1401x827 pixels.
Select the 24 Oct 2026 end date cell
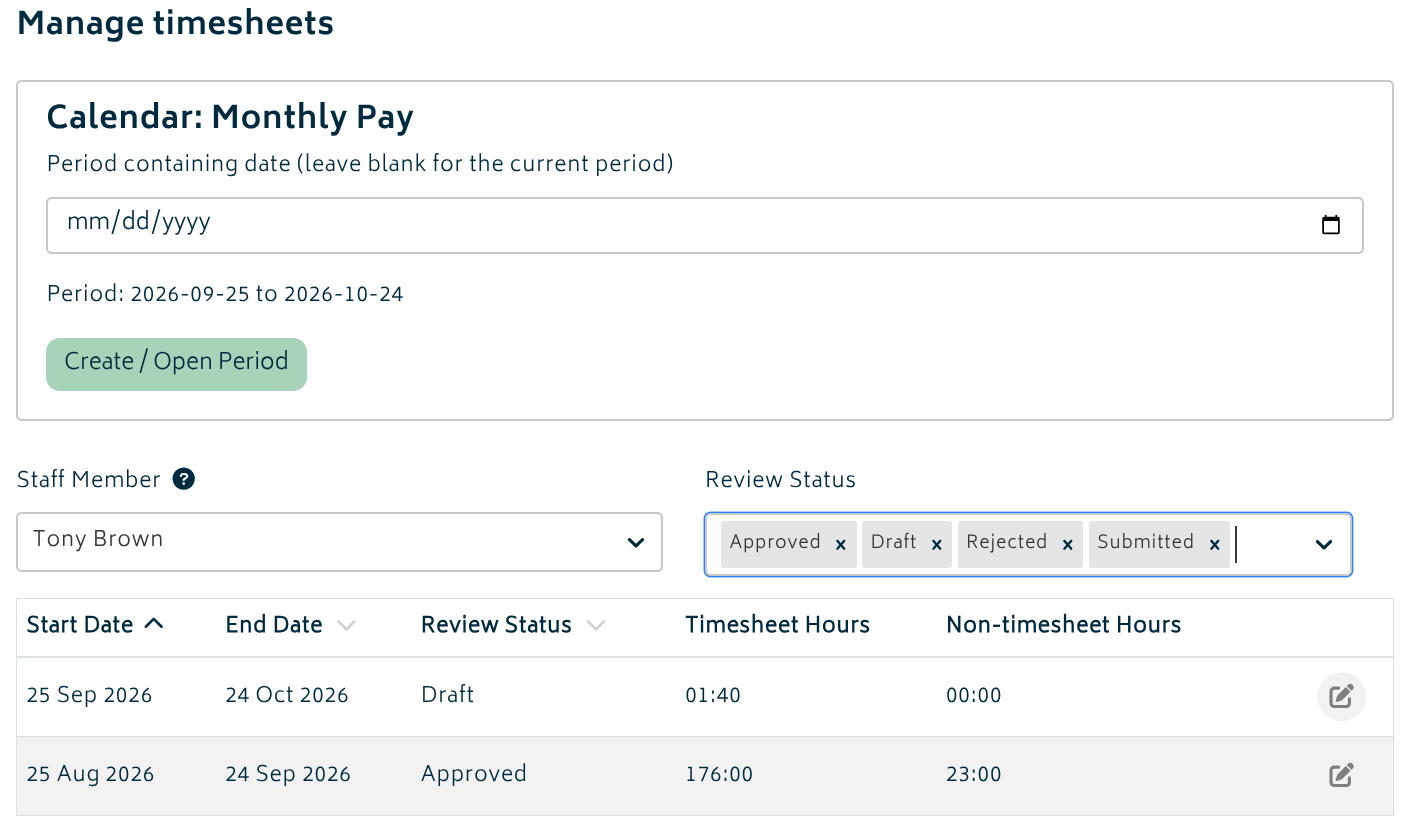[287, 695]
